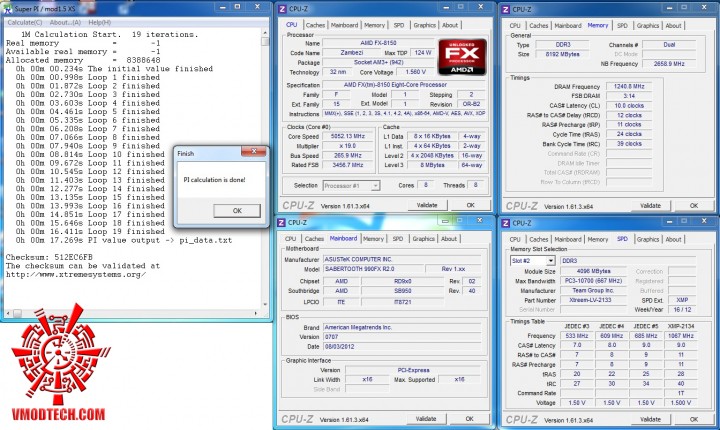
Task: Select CPU tab in CPU-Z Memory window
Action: 515,26
